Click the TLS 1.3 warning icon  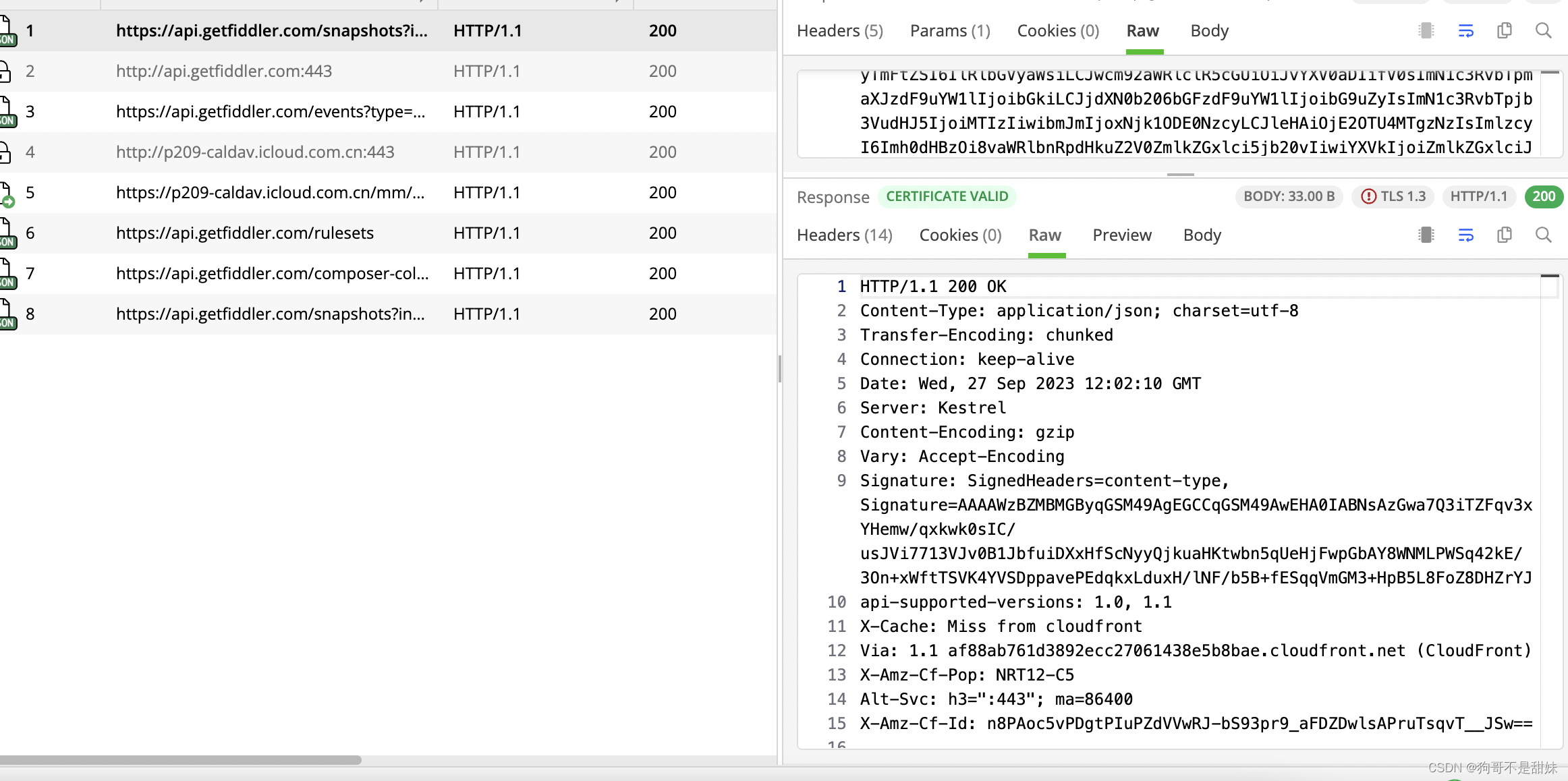click(x=1369, y=196)
